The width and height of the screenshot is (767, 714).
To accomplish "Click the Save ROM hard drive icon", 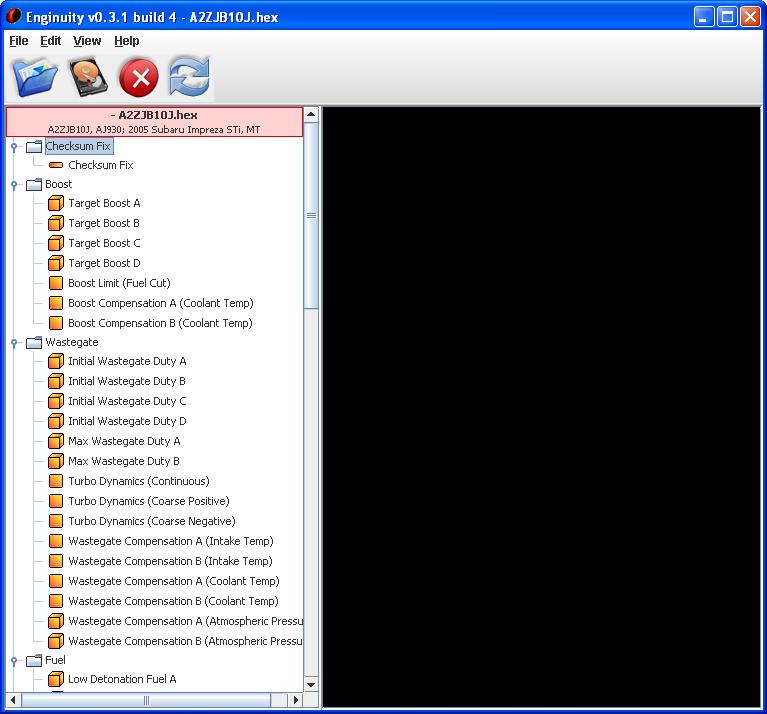I will 88,77.
